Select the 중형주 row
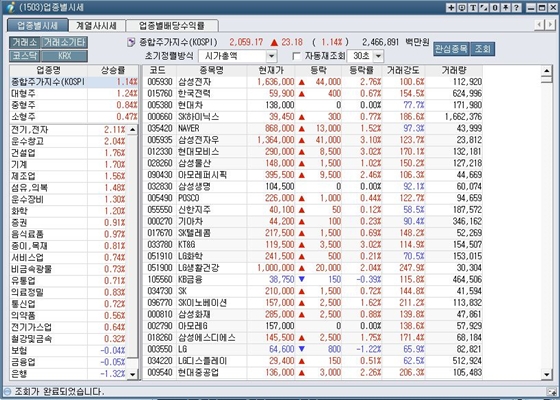 click(74, 105)
